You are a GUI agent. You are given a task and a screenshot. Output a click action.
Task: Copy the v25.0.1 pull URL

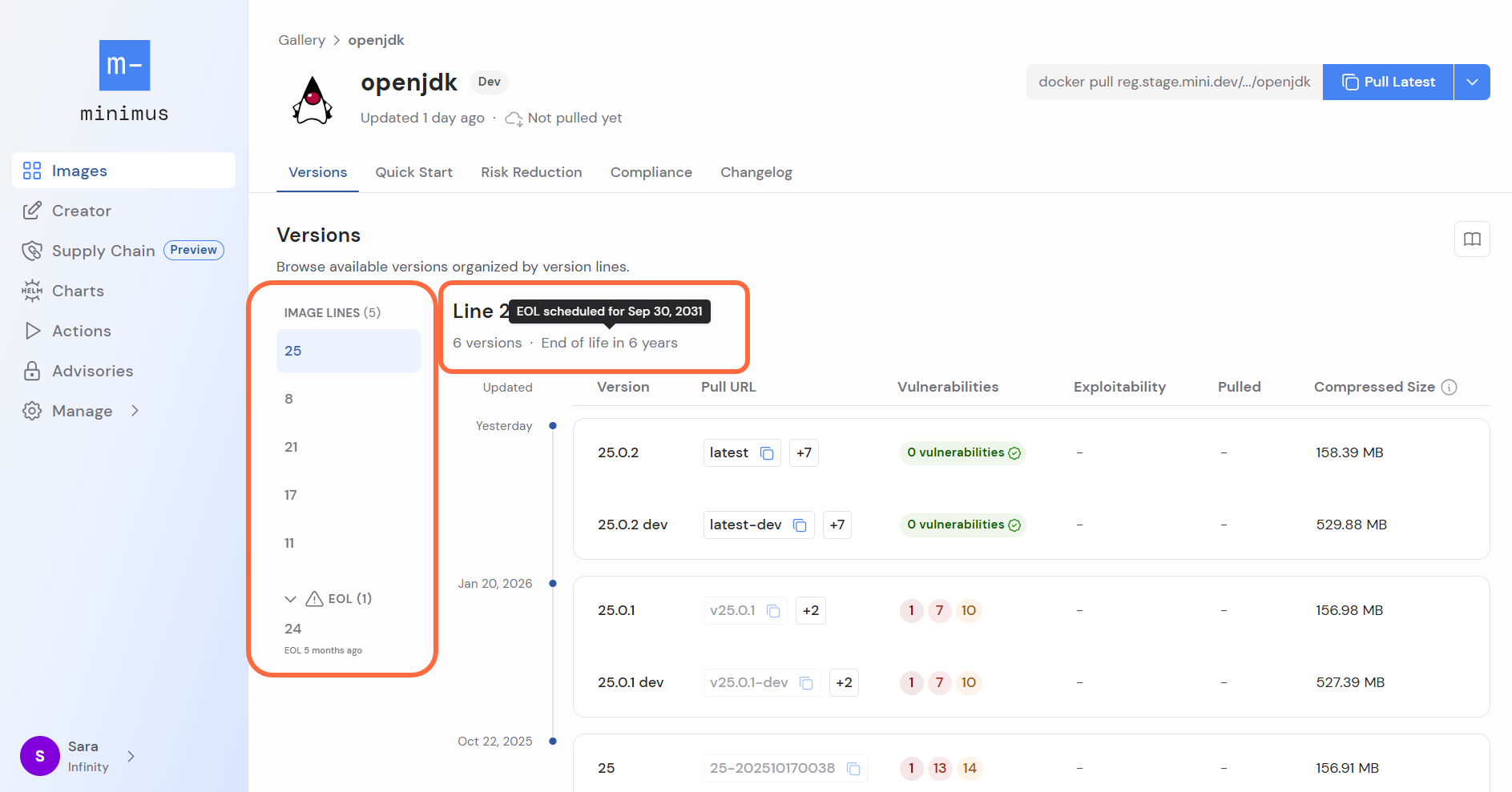(773, 611)
